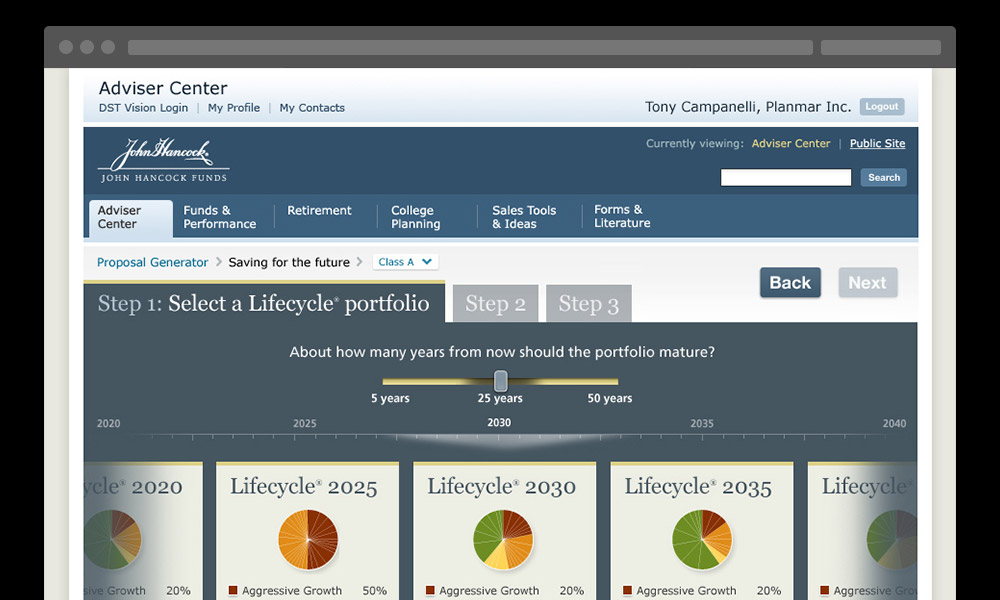Viewport: 1000px width, 600px height.
Task: Open the My Contacts link
Action: click(x=312, y=108)
